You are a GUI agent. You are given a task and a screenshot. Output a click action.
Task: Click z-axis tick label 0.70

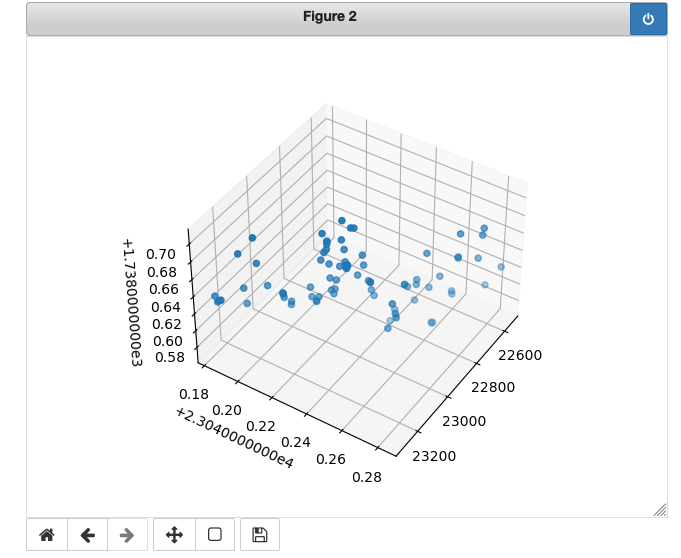161,254
